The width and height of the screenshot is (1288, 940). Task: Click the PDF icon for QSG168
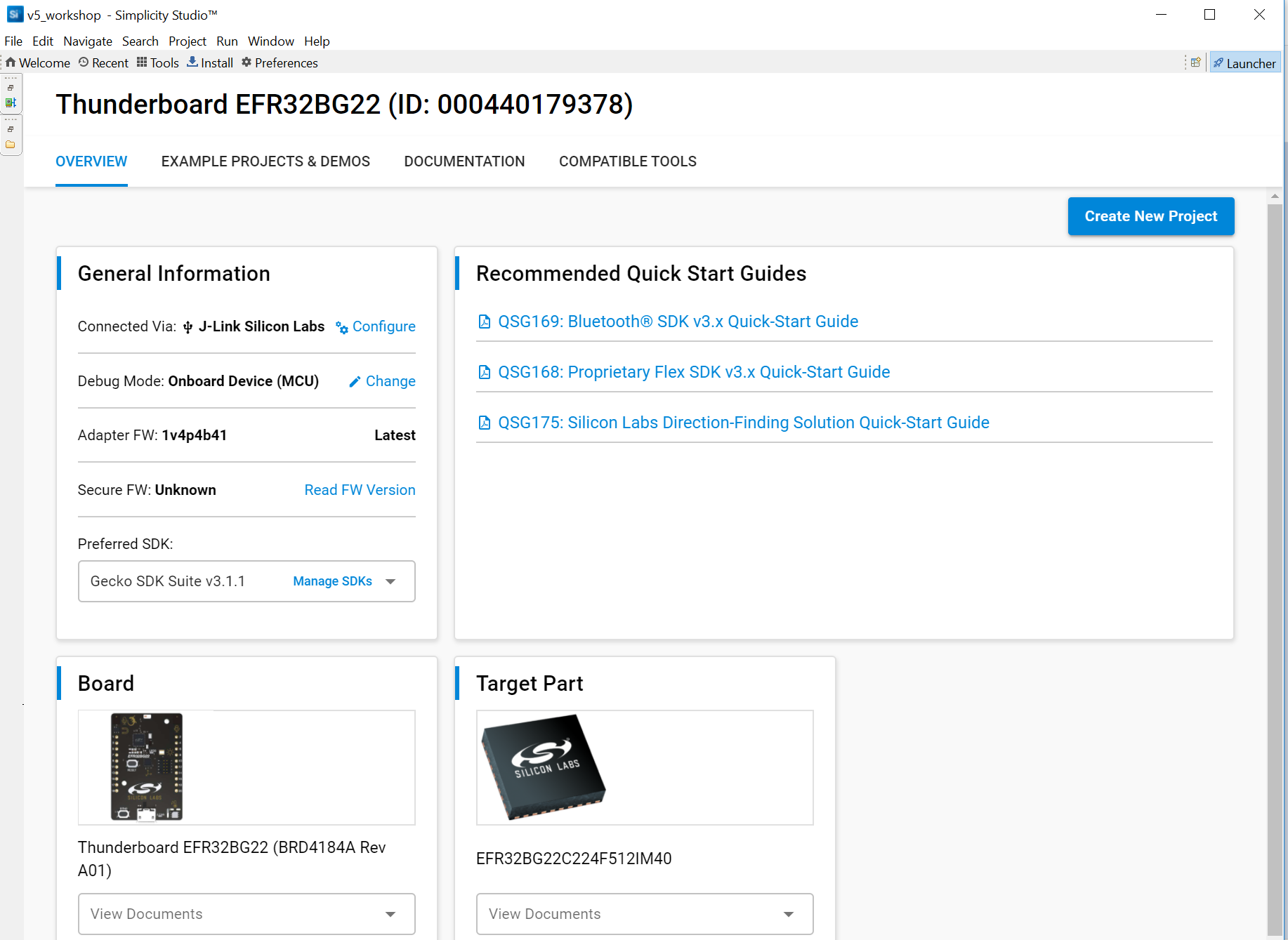(484, 372)
